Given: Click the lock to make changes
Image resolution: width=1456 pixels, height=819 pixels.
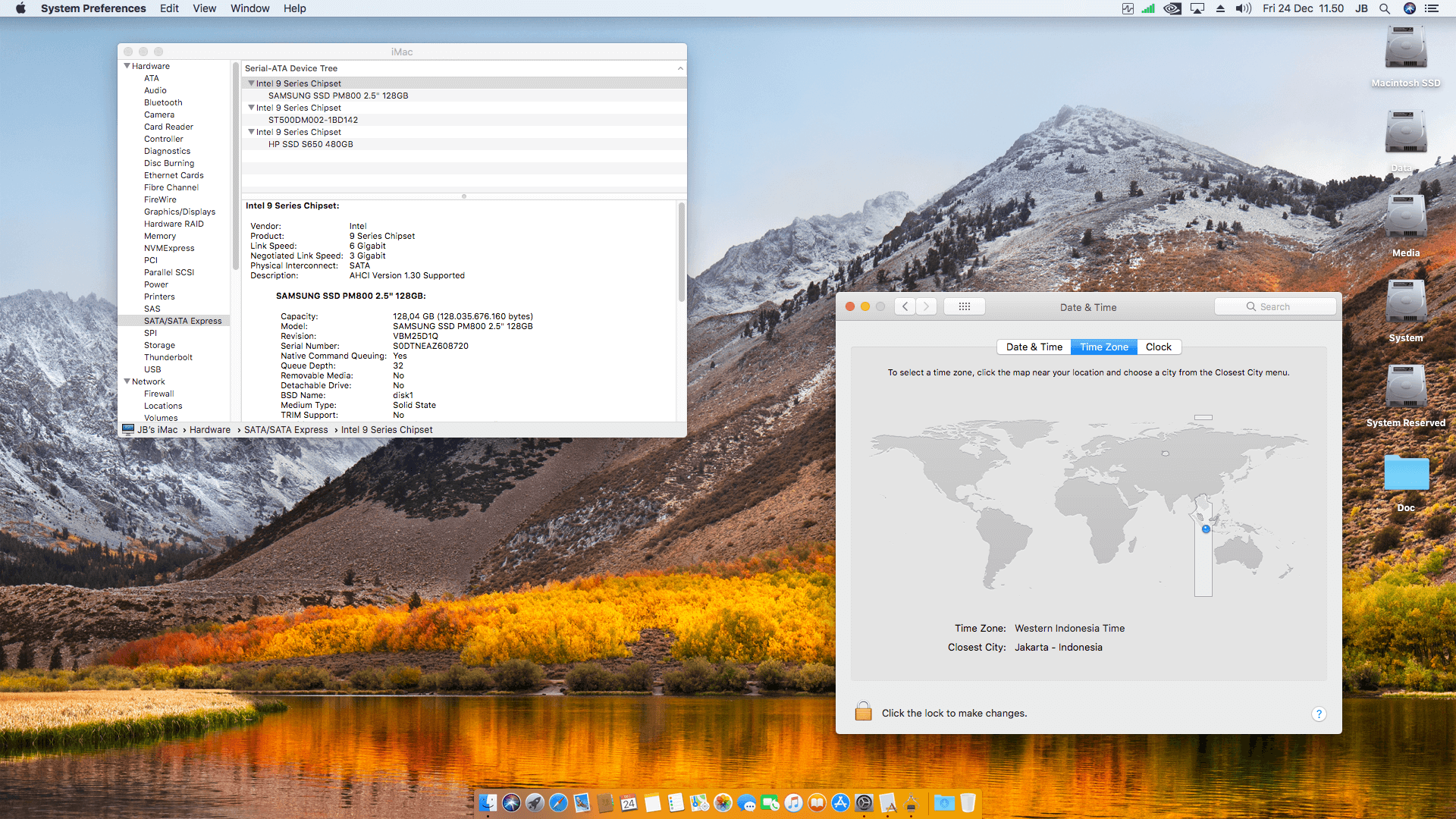Looking at the screenshot, I should point(863,711).
